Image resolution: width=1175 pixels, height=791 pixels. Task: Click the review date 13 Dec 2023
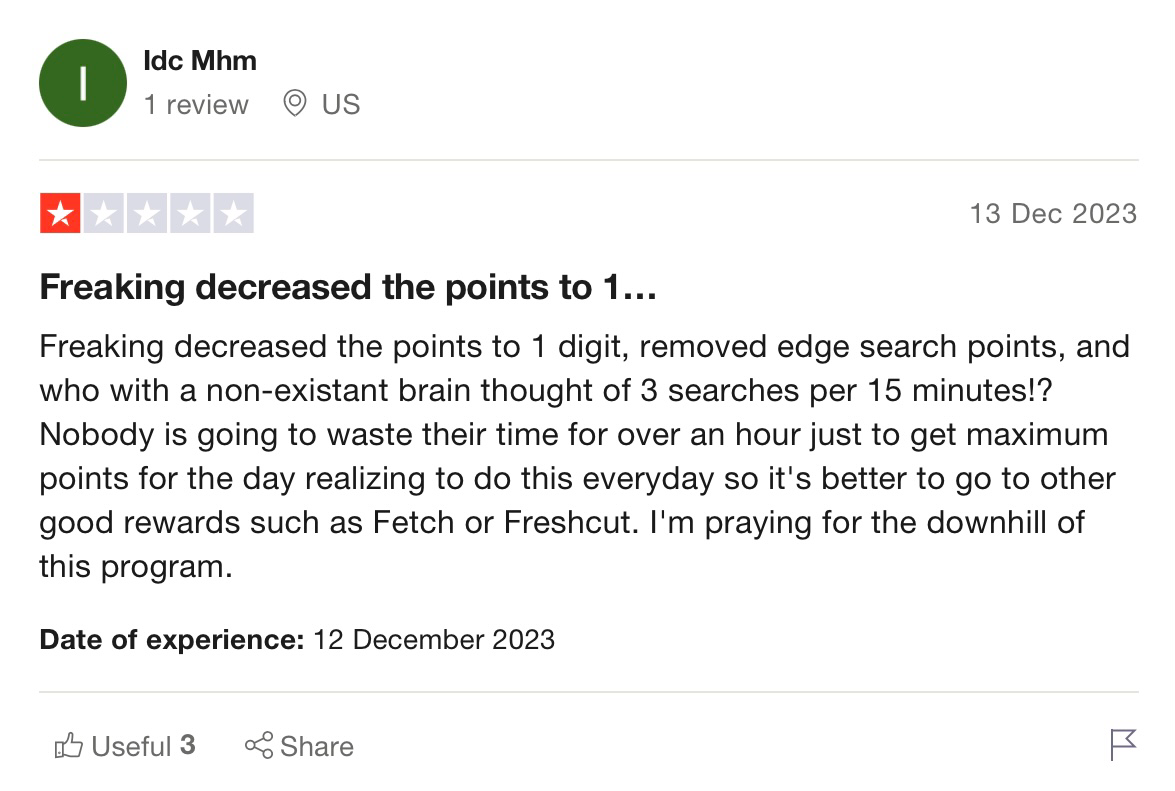click(1055, 212)
